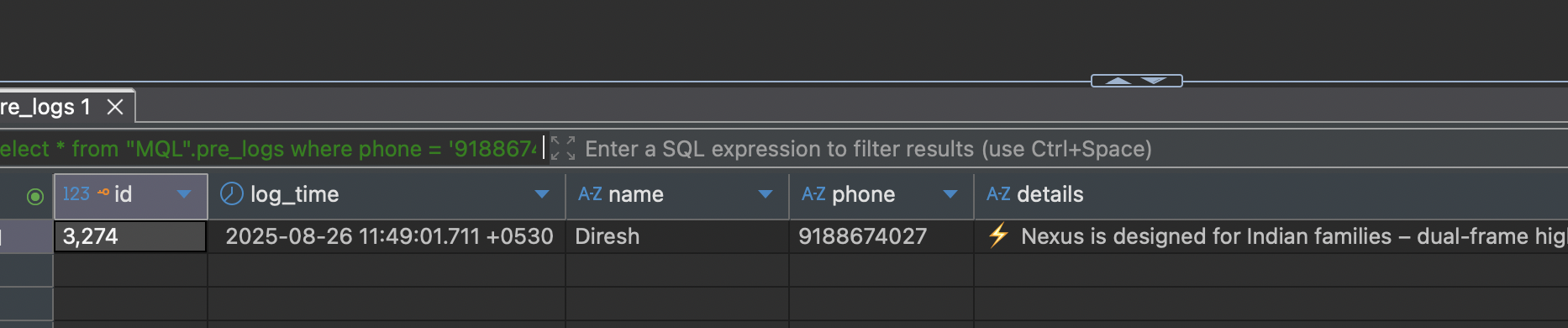Open the id column sort dropdown
Viewport: 1568px width, 328px height.
[184, 194]
